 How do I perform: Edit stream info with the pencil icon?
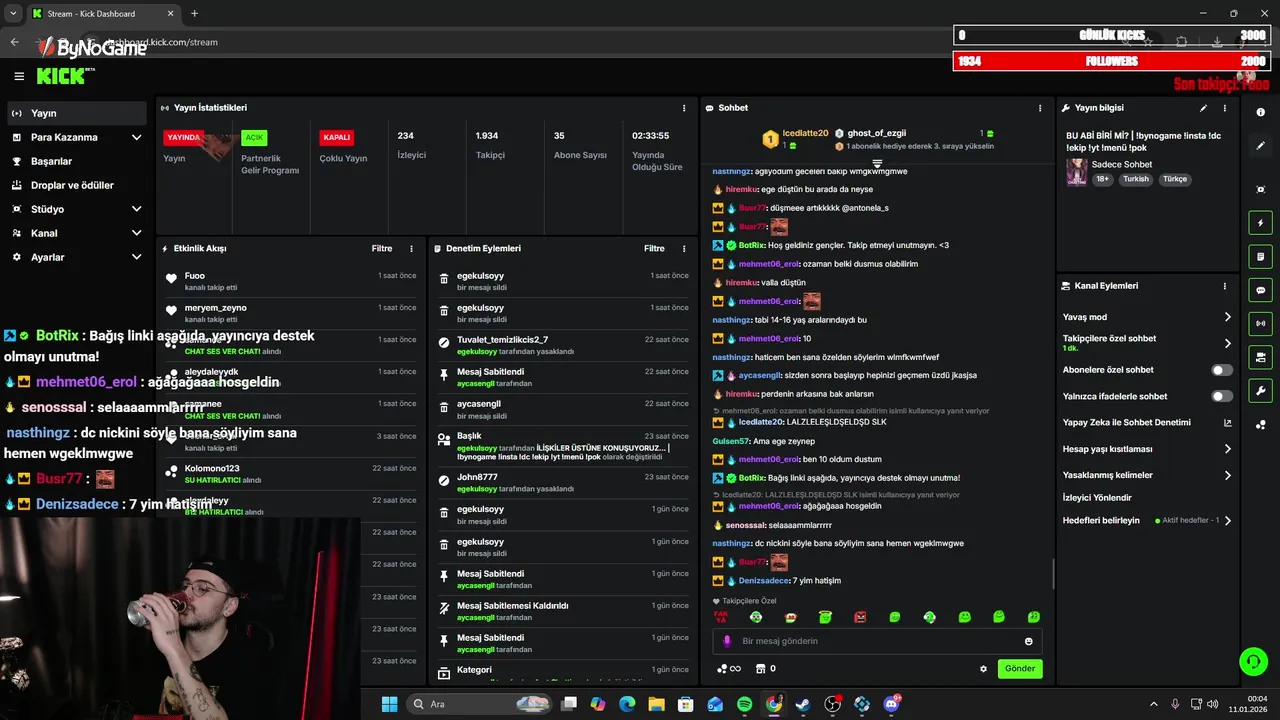point(1203,108)
